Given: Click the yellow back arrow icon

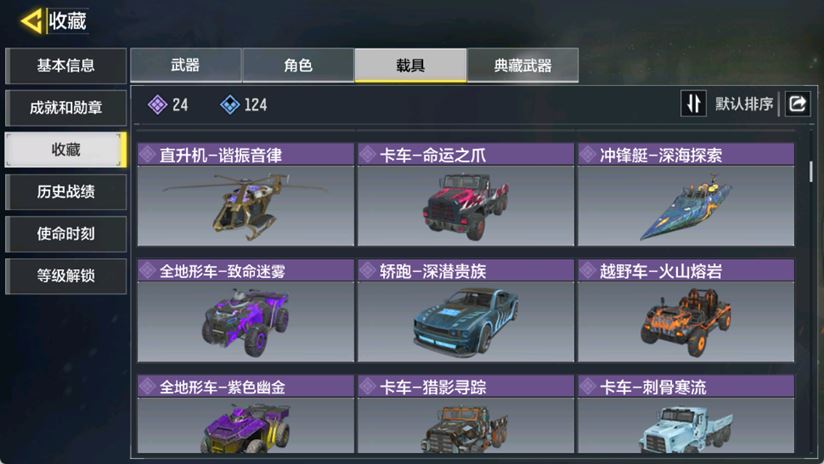Looking at the screenshot, I should pyautogui.click(x=31, y=22).
